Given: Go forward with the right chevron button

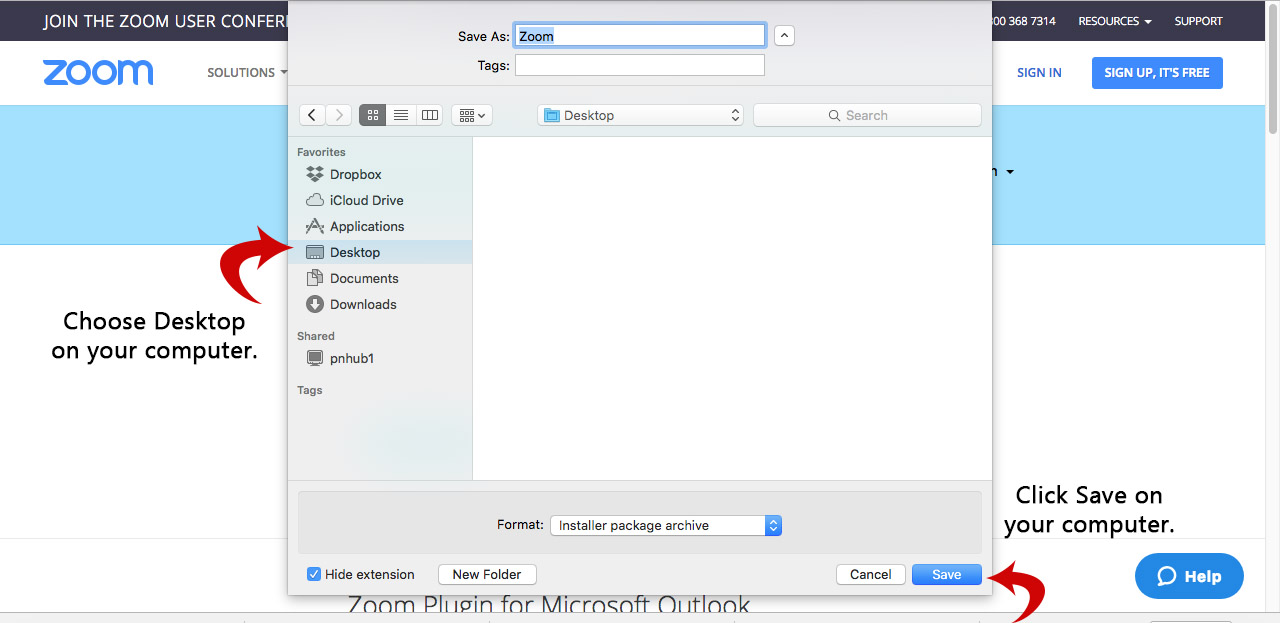Looking at the screenshot, I should [x=339, y=115].
